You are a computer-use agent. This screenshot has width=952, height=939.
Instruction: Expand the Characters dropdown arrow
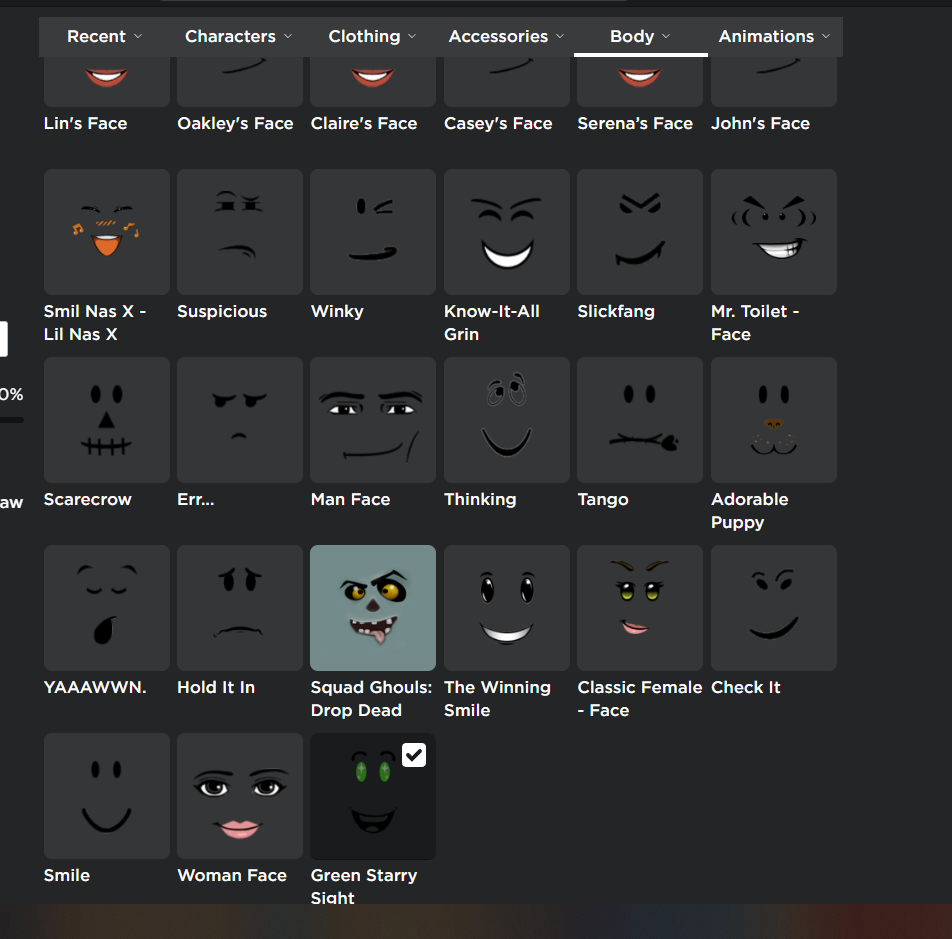coord(288,36)
